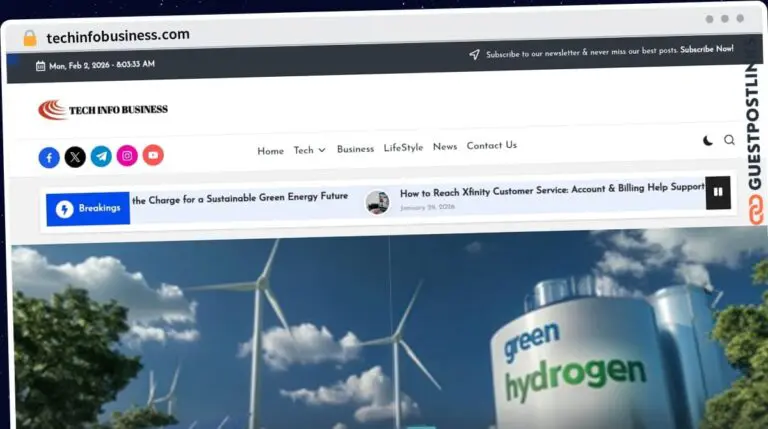Click the Subscribe Now! link
This screenshot has width=768, height=429.
coord(707,49)
